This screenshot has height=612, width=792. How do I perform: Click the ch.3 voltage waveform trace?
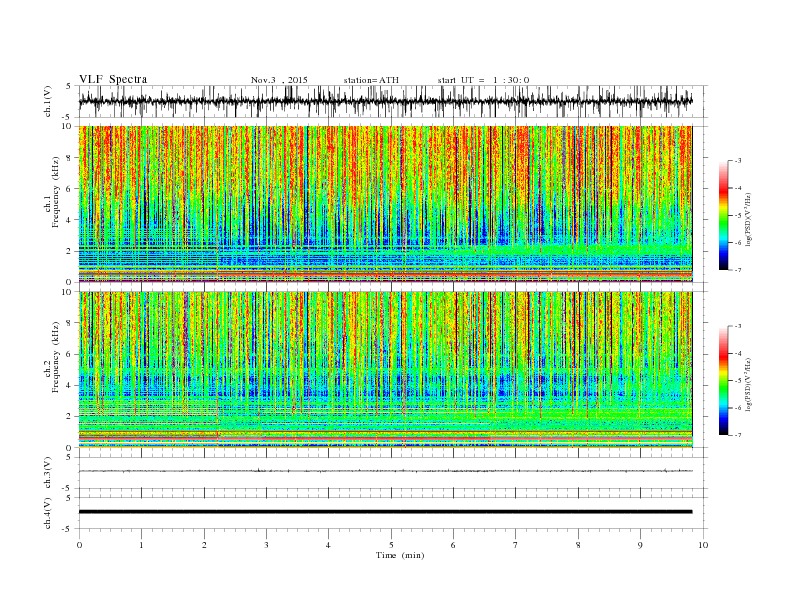385,471
